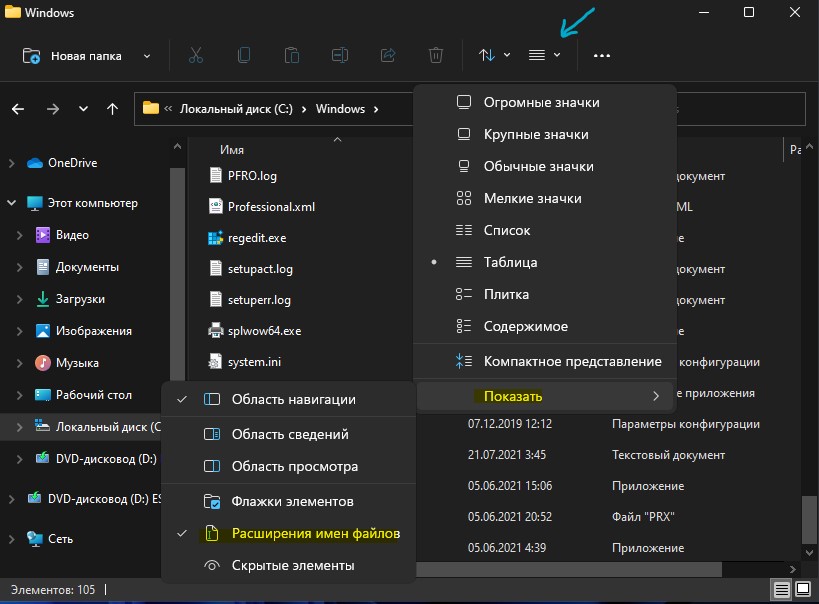This screenshot has height=604, width=819.
Task: Toggle Компактное представление option
Action: point(545,362)
